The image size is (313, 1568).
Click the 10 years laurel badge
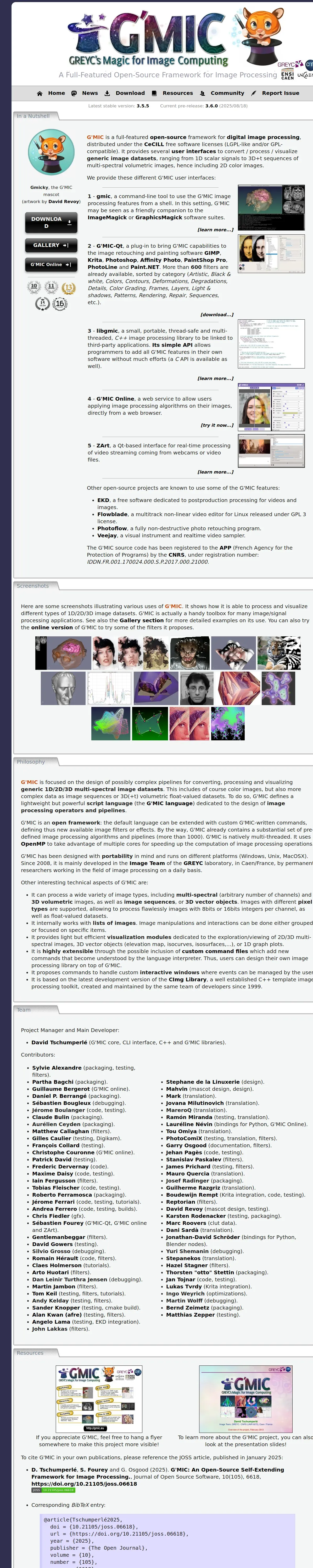[x=34, y=287]
